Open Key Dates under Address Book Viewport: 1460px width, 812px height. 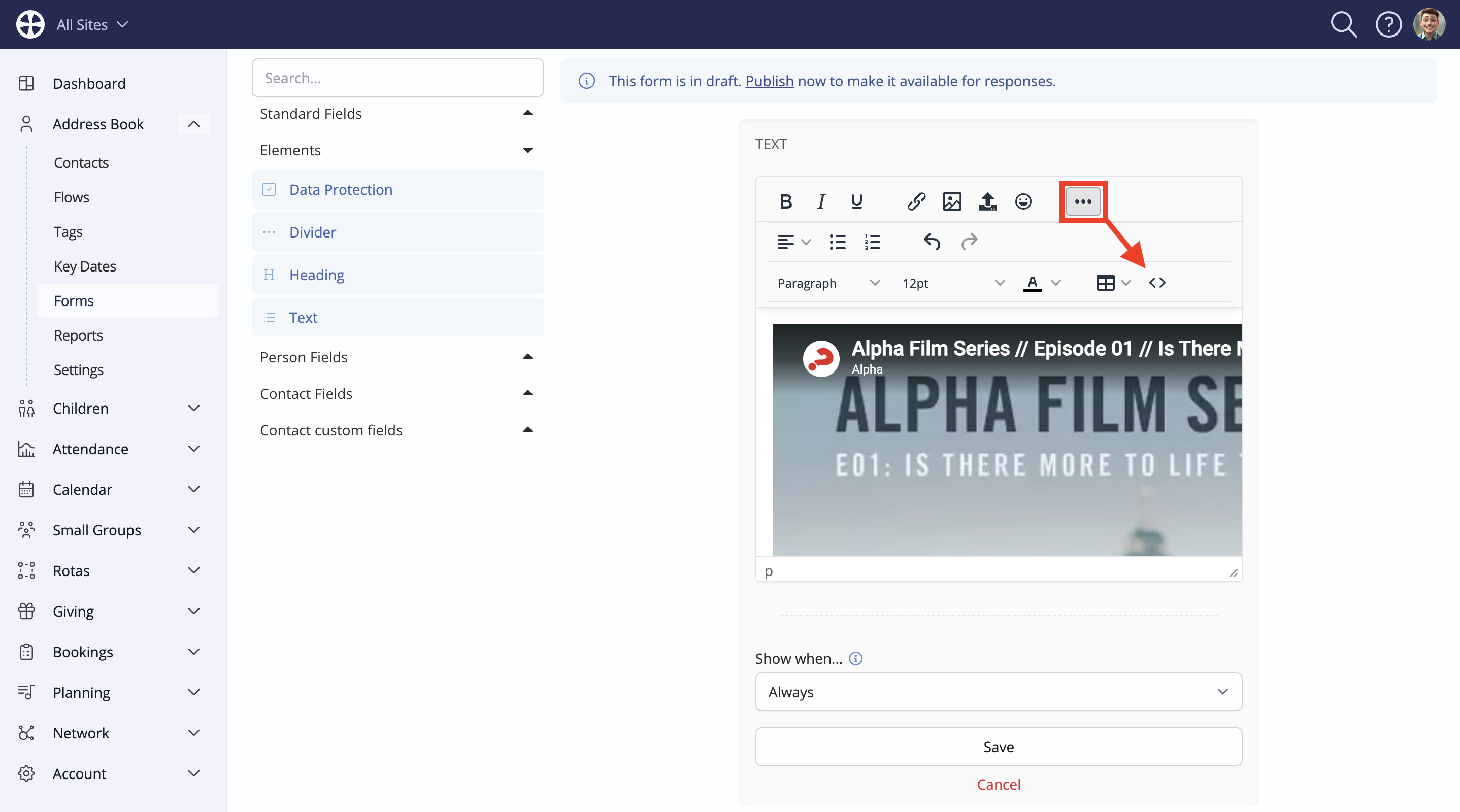tap(85, 266)
